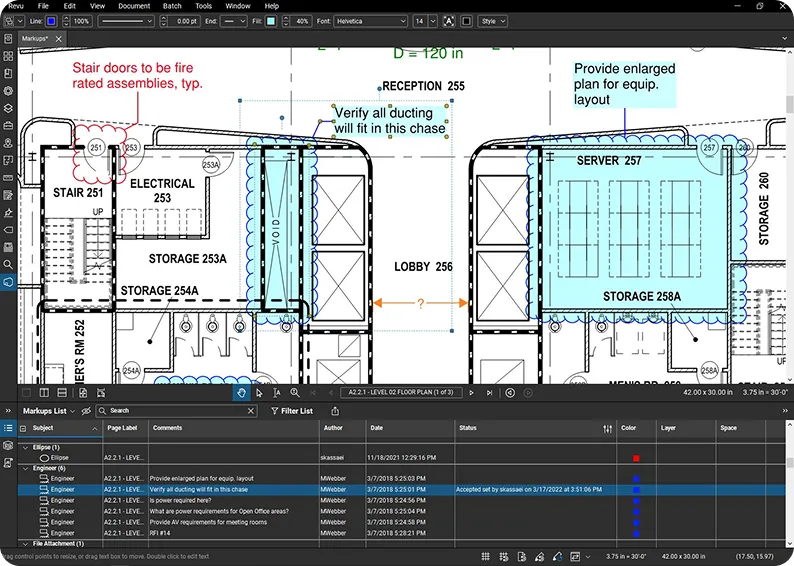This screenshot has height=566, width=794.
Task: Select 'Provide enlarged plan for equip. layout' row
Action: 400,478
